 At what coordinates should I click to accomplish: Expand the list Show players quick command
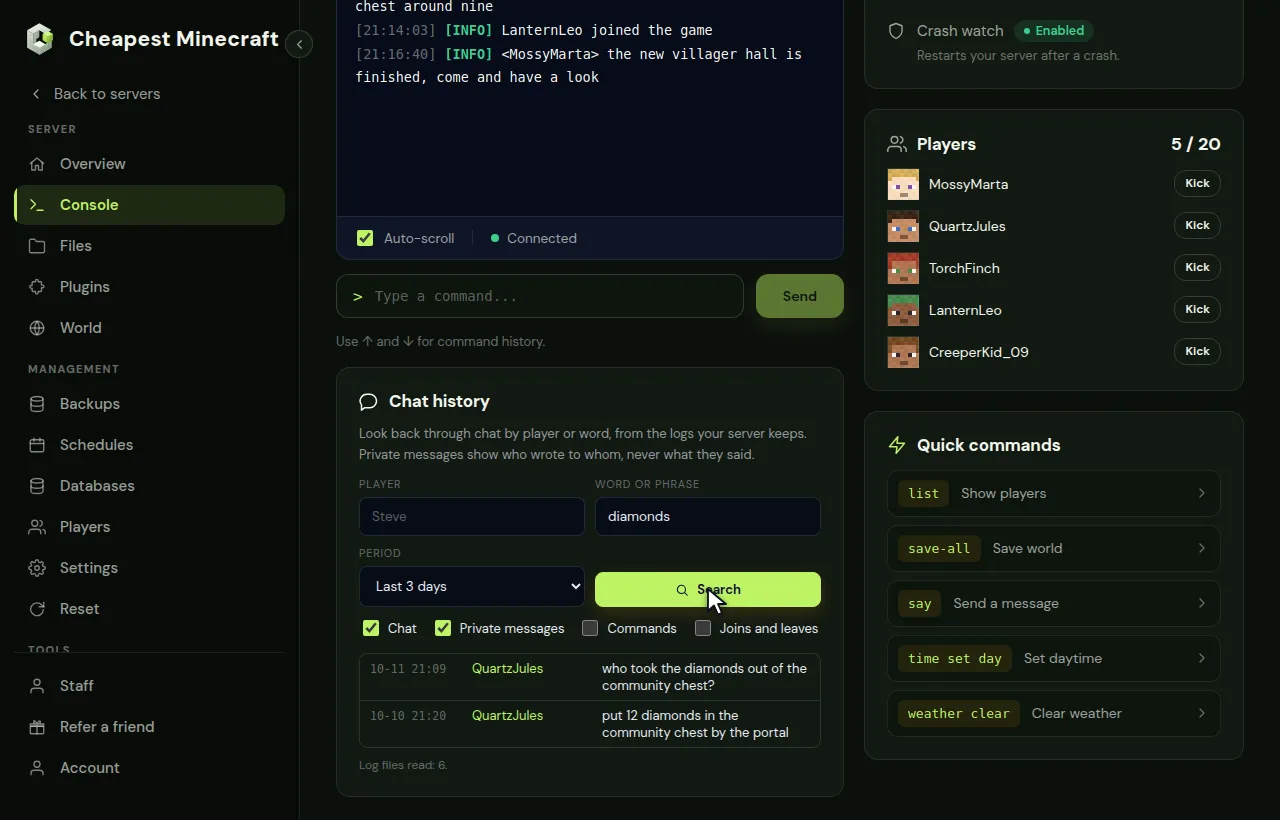[x=1054, y=493]
